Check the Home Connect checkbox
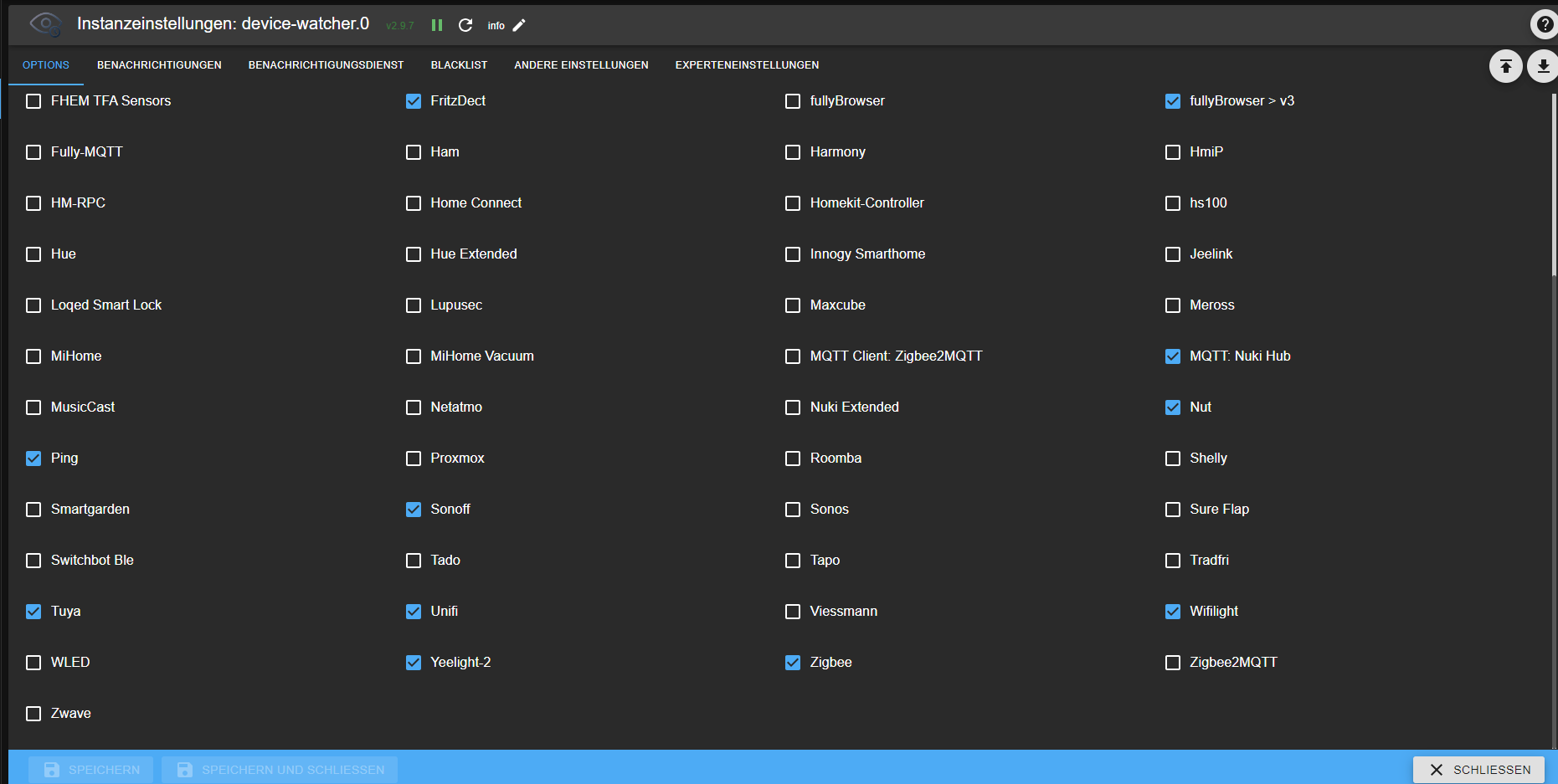 coord(414,203)
